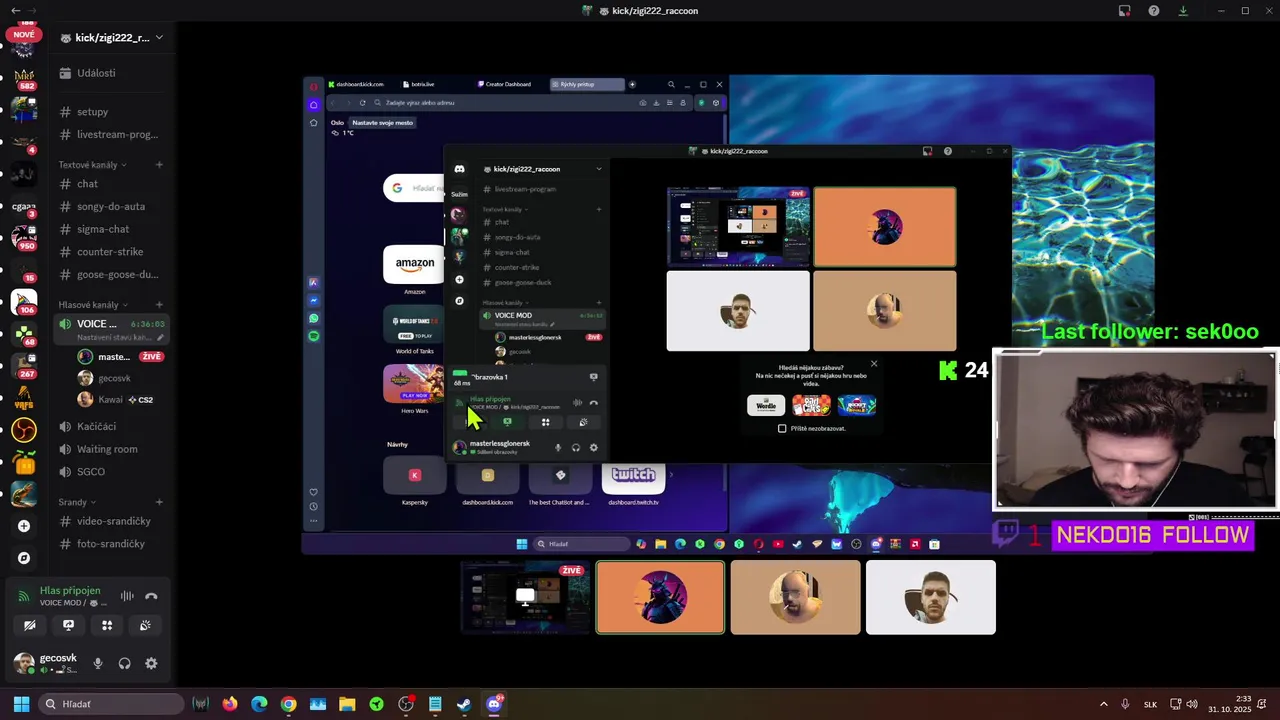This screenshot has width=1280, height=720.
Task: Open the goose-goose-du... channel
Action: click(110, 274)
